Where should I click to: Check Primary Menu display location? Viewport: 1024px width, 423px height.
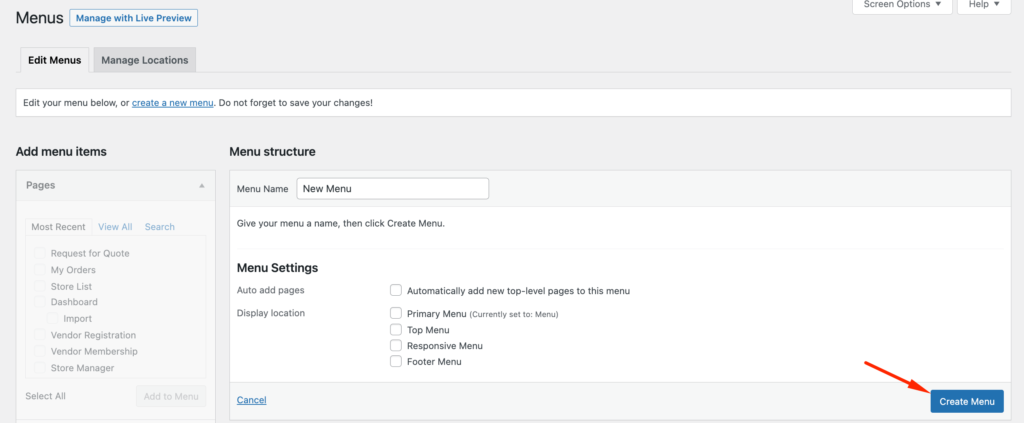click(x=396, y=313)
